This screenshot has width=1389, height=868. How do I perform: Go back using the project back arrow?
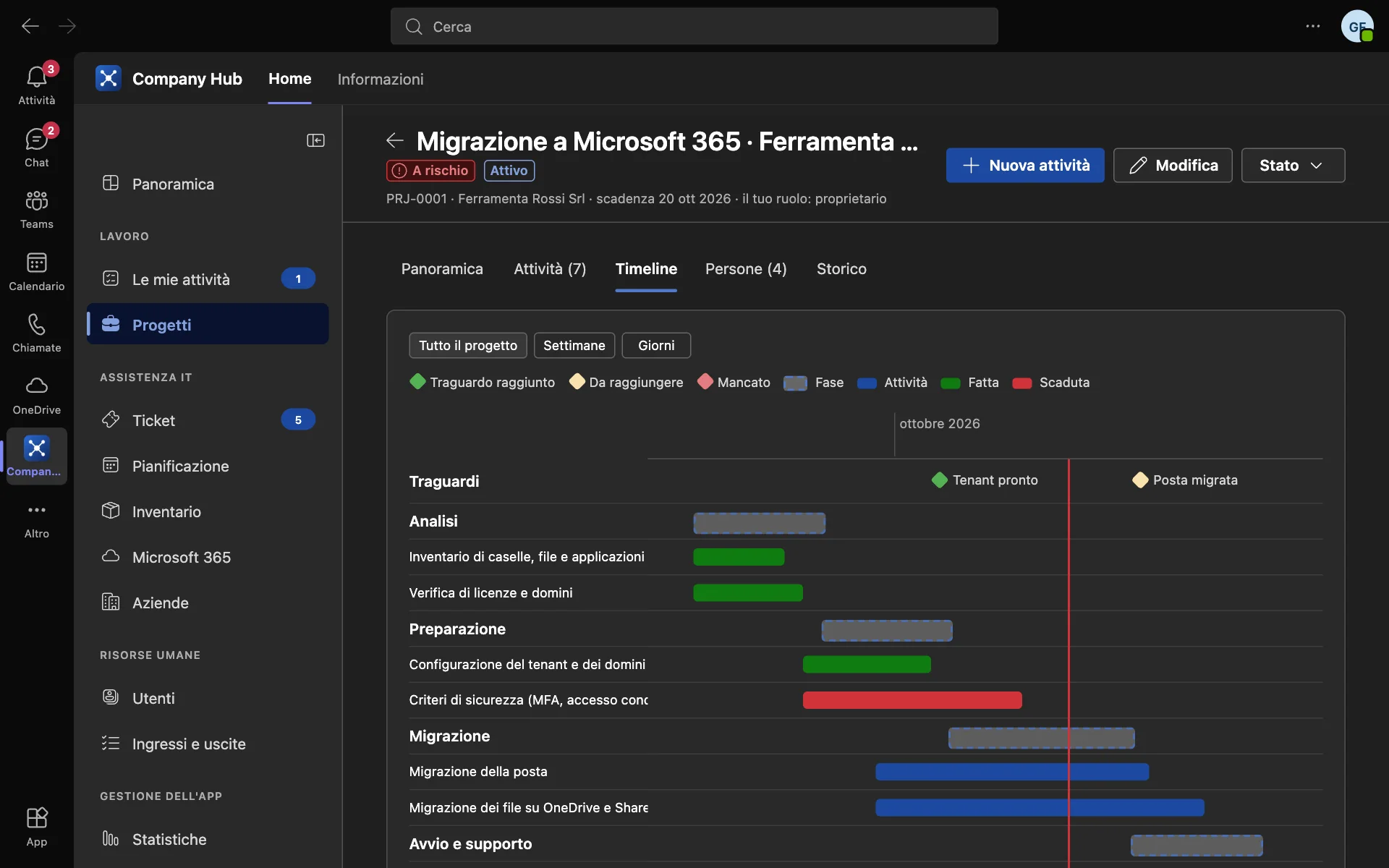(395, 140)
